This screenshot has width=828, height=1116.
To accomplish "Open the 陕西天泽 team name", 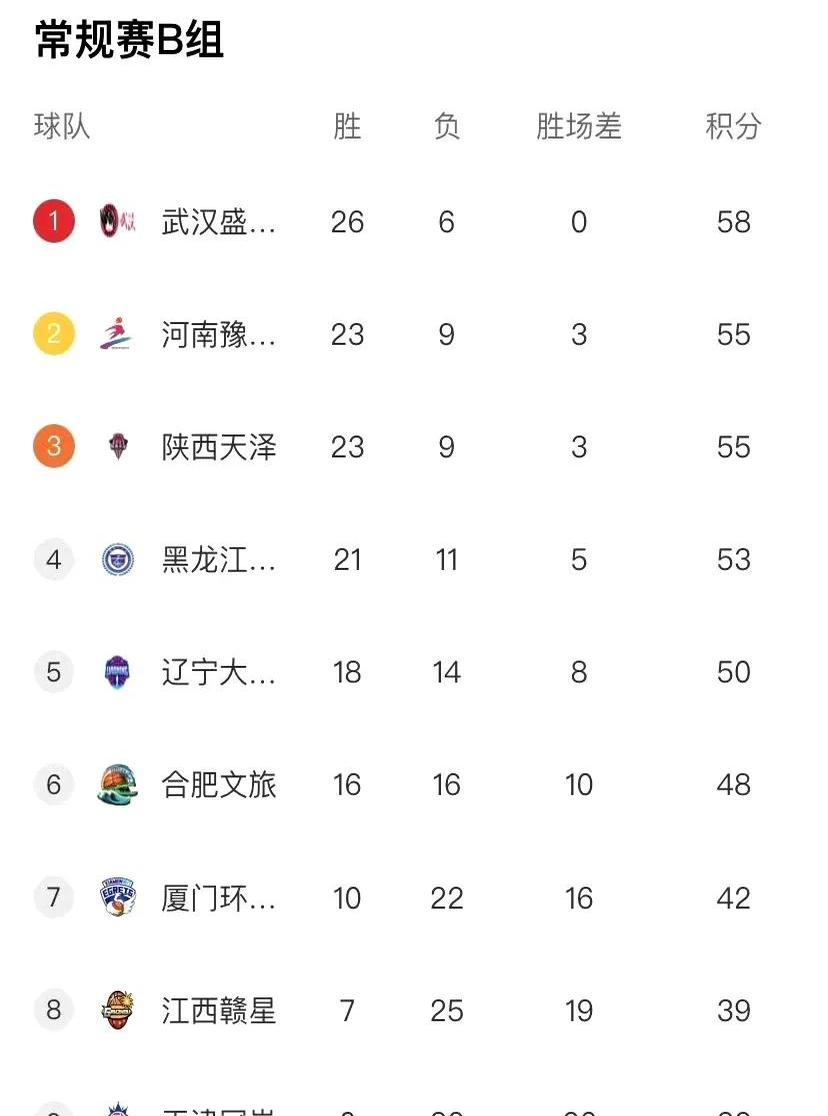I will click(x=219, y=447).
